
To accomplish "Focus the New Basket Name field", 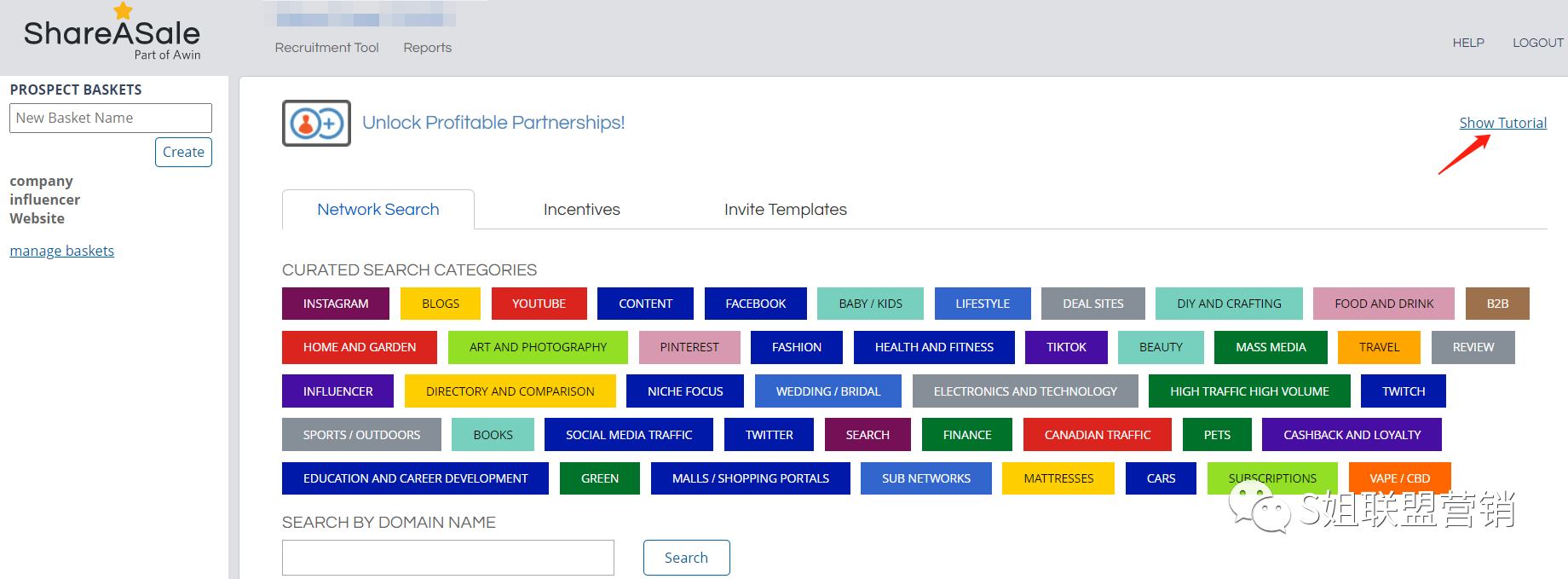I will click(x=110, y=118).
